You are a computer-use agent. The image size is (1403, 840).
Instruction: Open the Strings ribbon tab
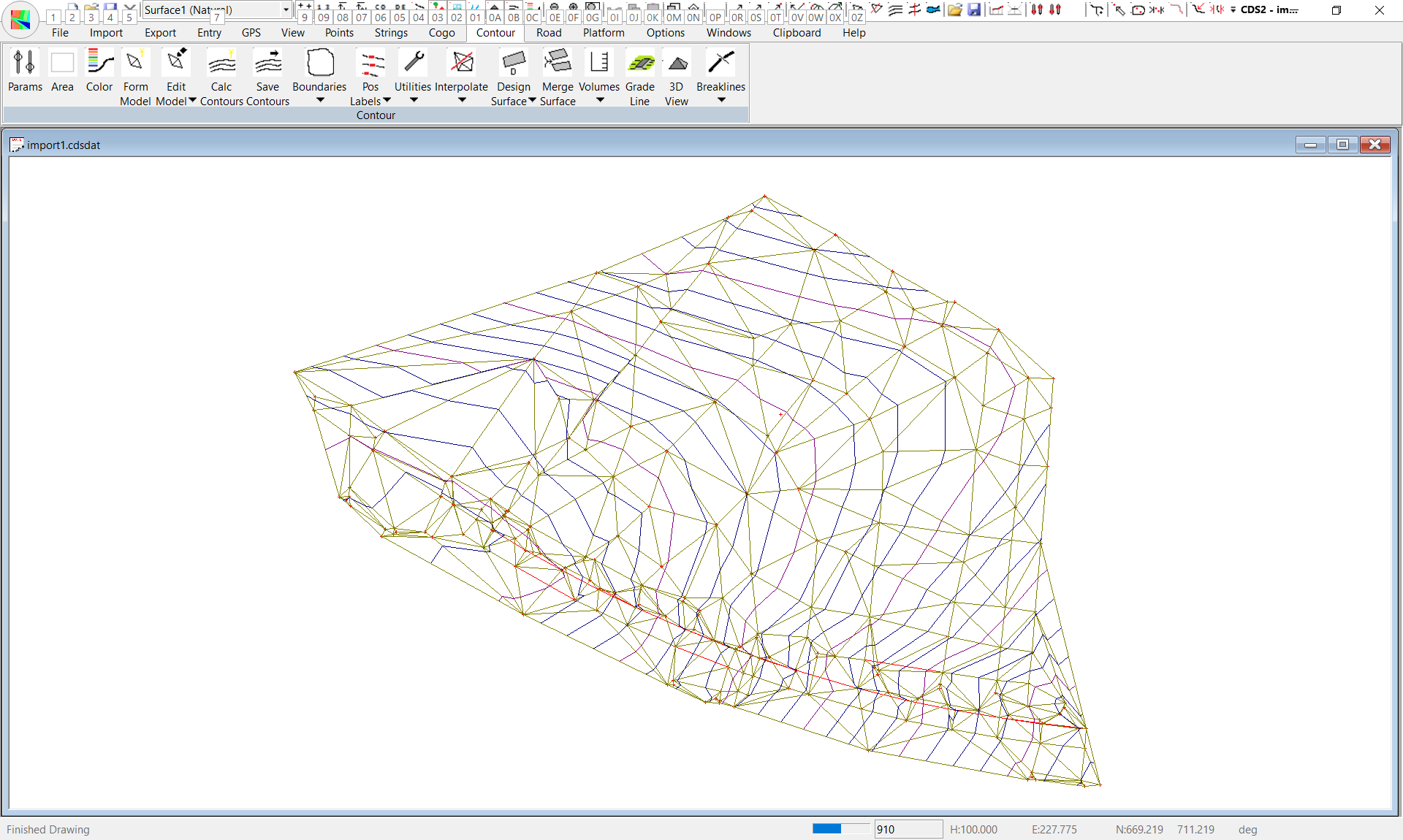pos(391,33)
